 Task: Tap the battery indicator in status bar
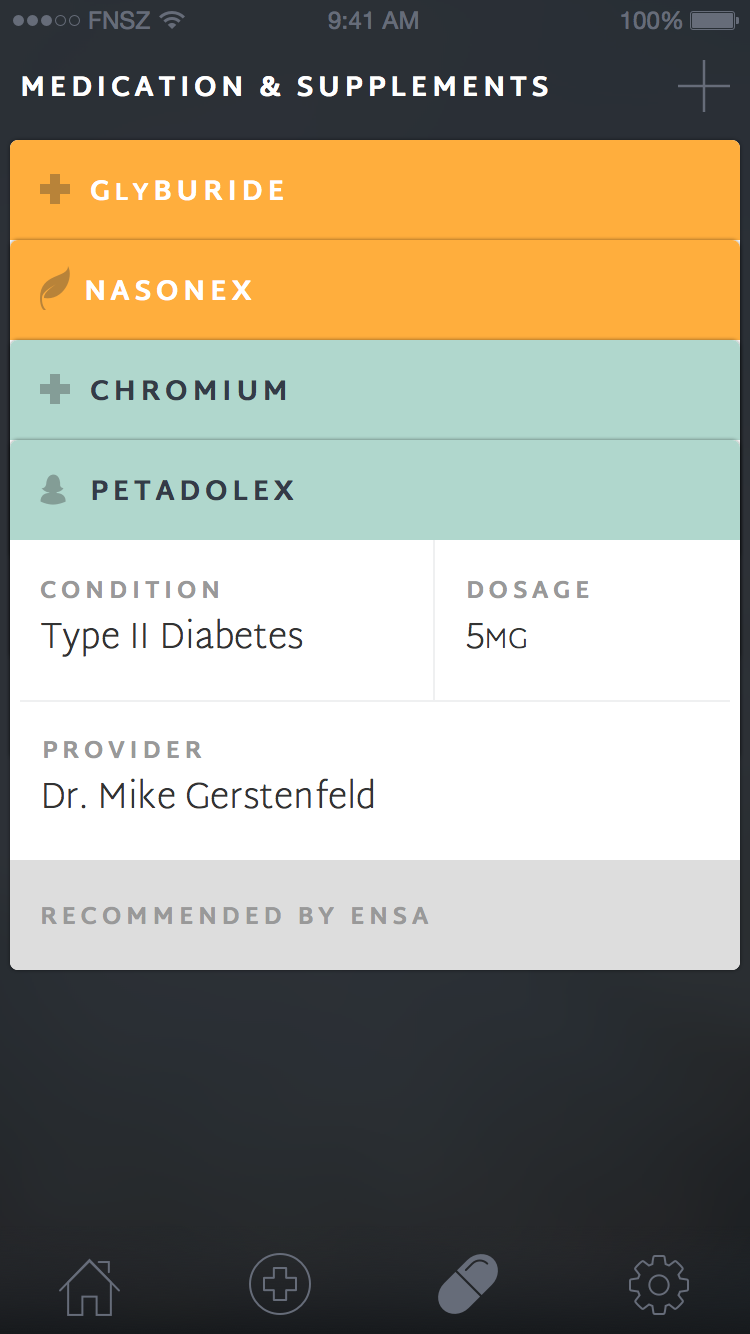click(716, 20)
